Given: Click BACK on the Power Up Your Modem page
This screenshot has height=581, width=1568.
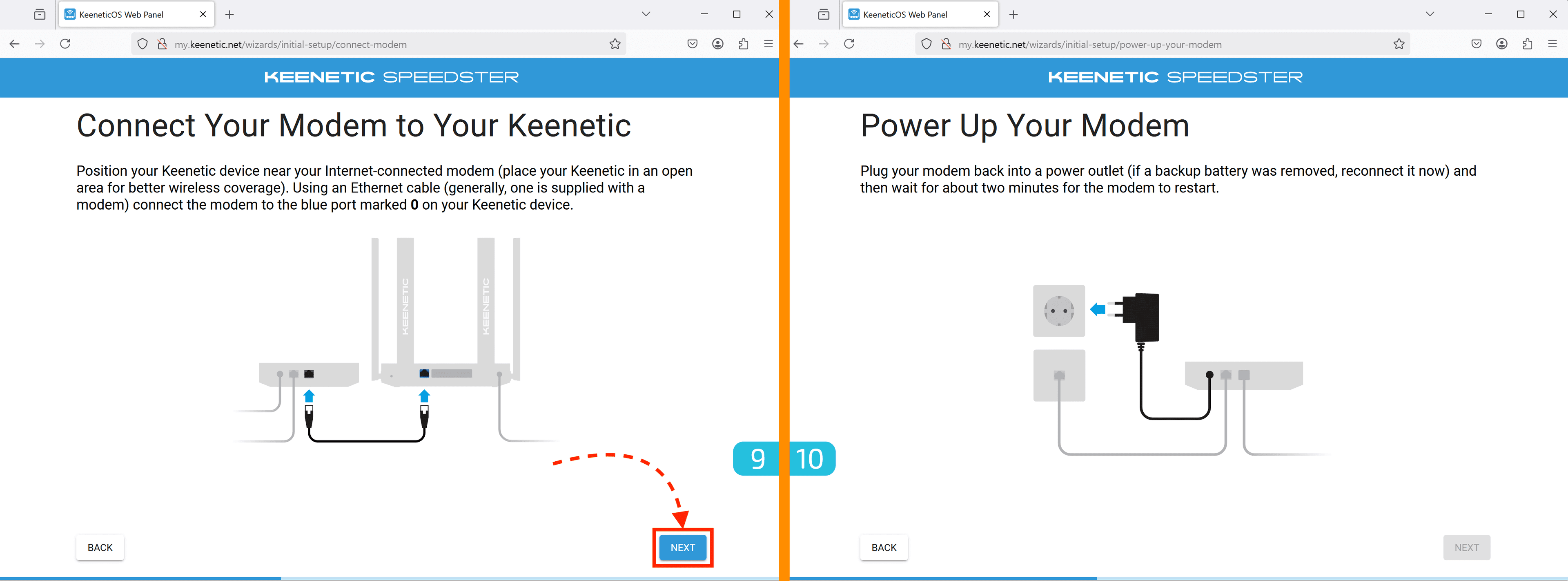Looking at the screenshot, I should pos(883,547).
